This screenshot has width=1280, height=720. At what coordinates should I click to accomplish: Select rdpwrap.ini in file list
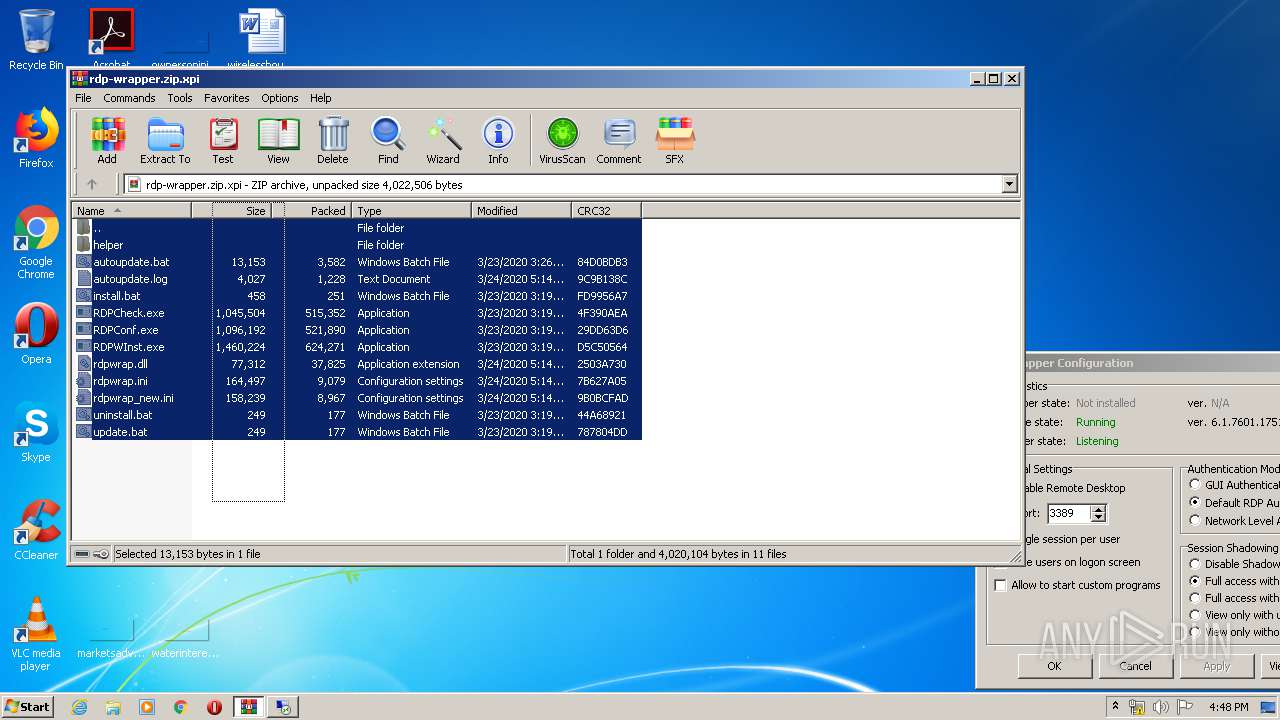pos(356,381)
